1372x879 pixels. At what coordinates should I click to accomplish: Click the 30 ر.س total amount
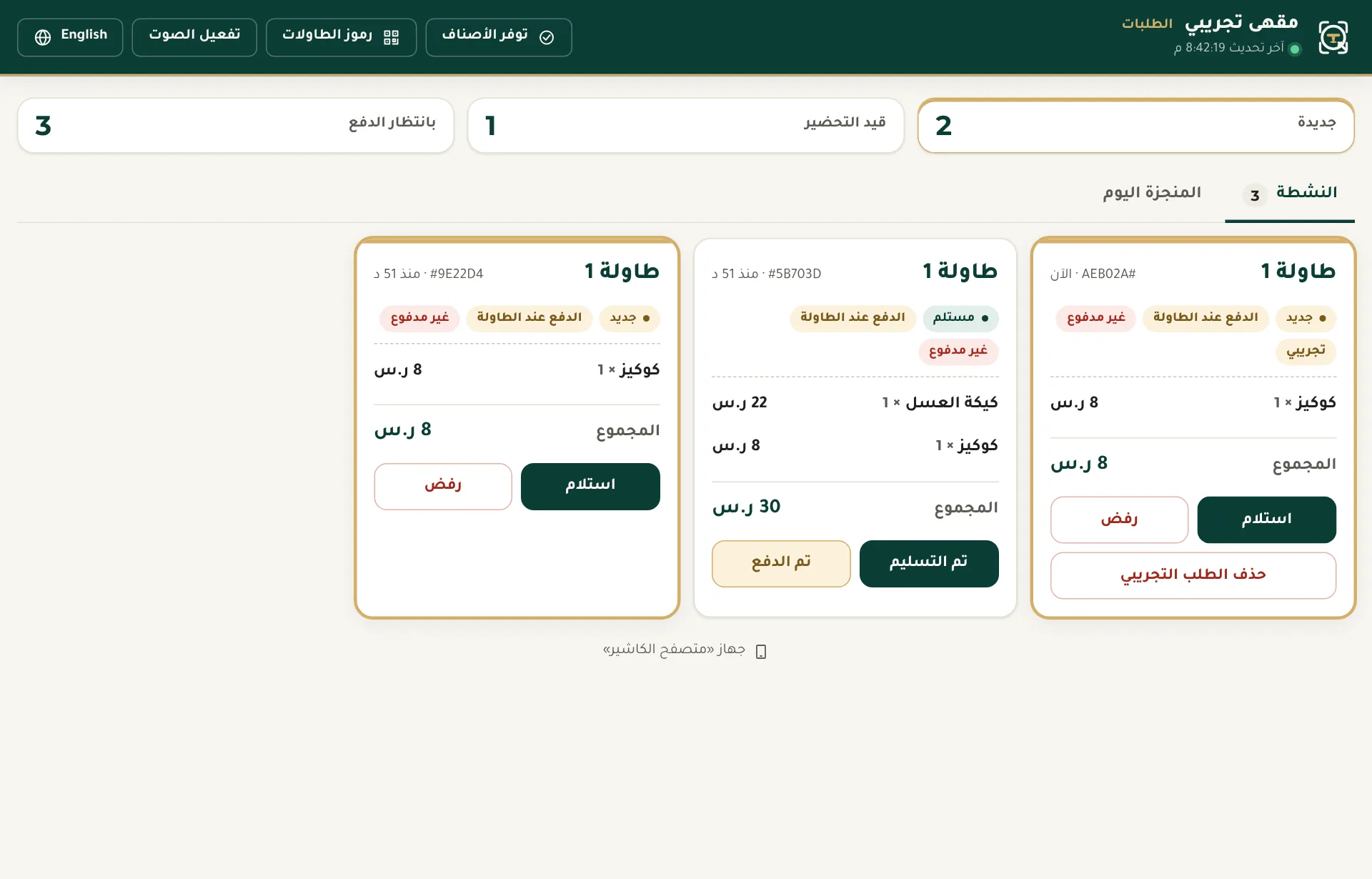pos(746,507)
